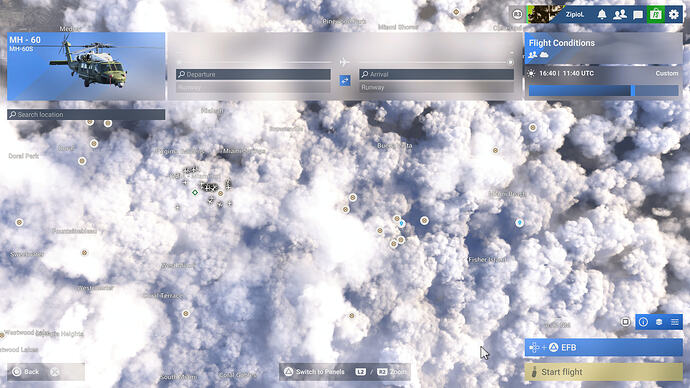
Task: Open the friends list icon
Action: point(620,15)
